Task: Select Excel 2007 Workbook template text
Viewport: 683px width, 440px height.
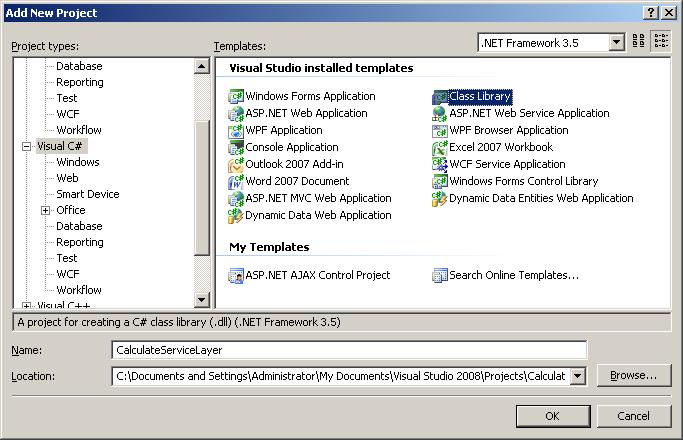Action: coord(501,147)
